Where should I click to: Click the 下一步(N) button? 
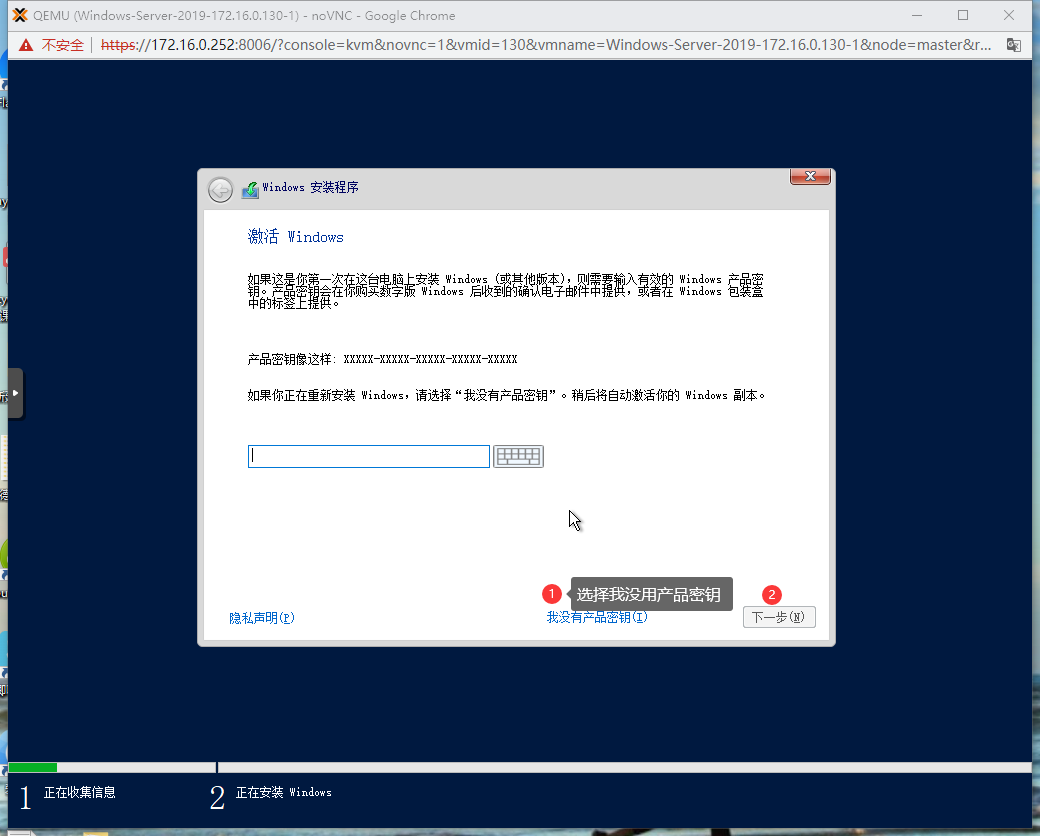[779, 617]
